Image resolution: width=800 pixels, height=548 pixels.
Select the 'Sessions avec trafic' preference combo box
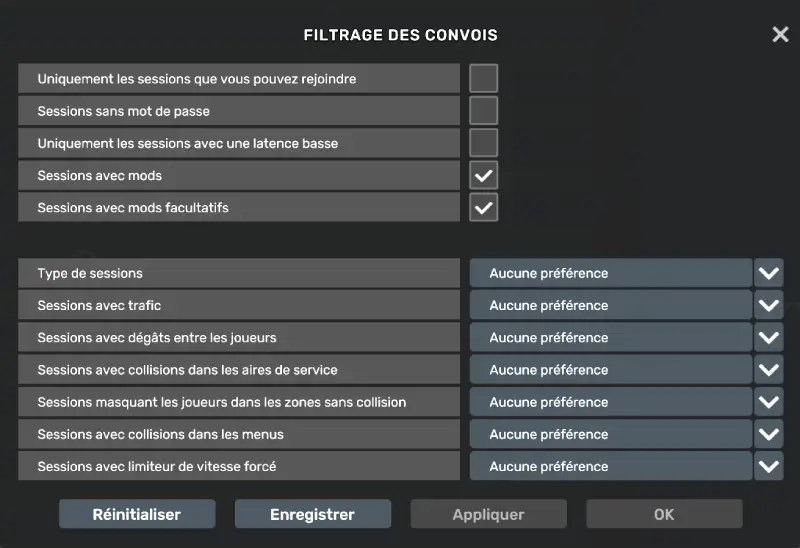(610, 305)
